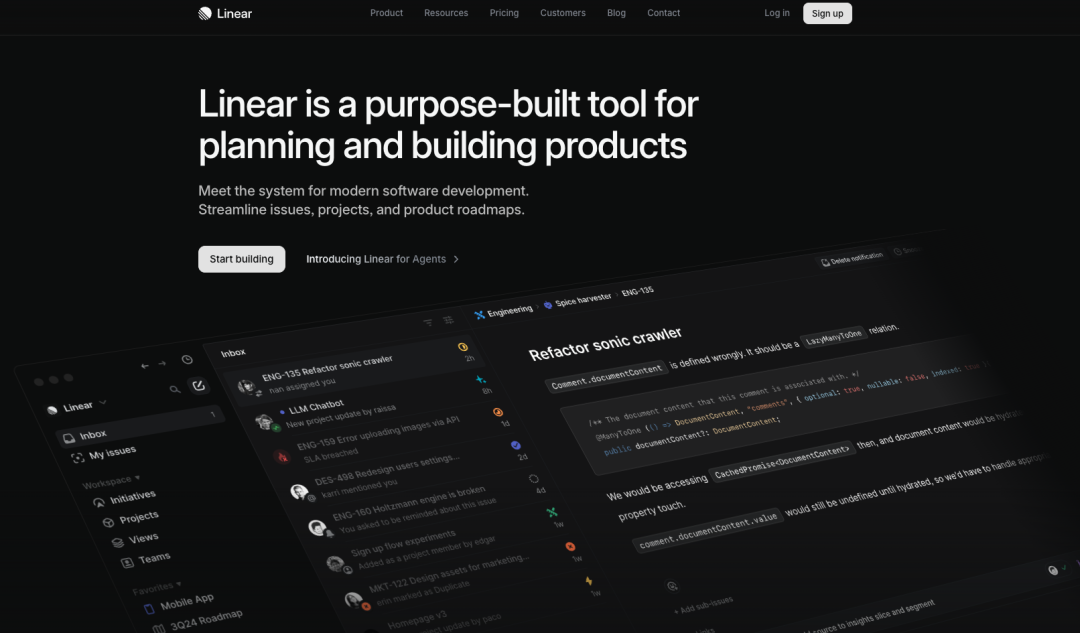Click the comment.documentContent.value code chip
The height and width of the screenshot is (633, 1080).
(x=708, y=530)
